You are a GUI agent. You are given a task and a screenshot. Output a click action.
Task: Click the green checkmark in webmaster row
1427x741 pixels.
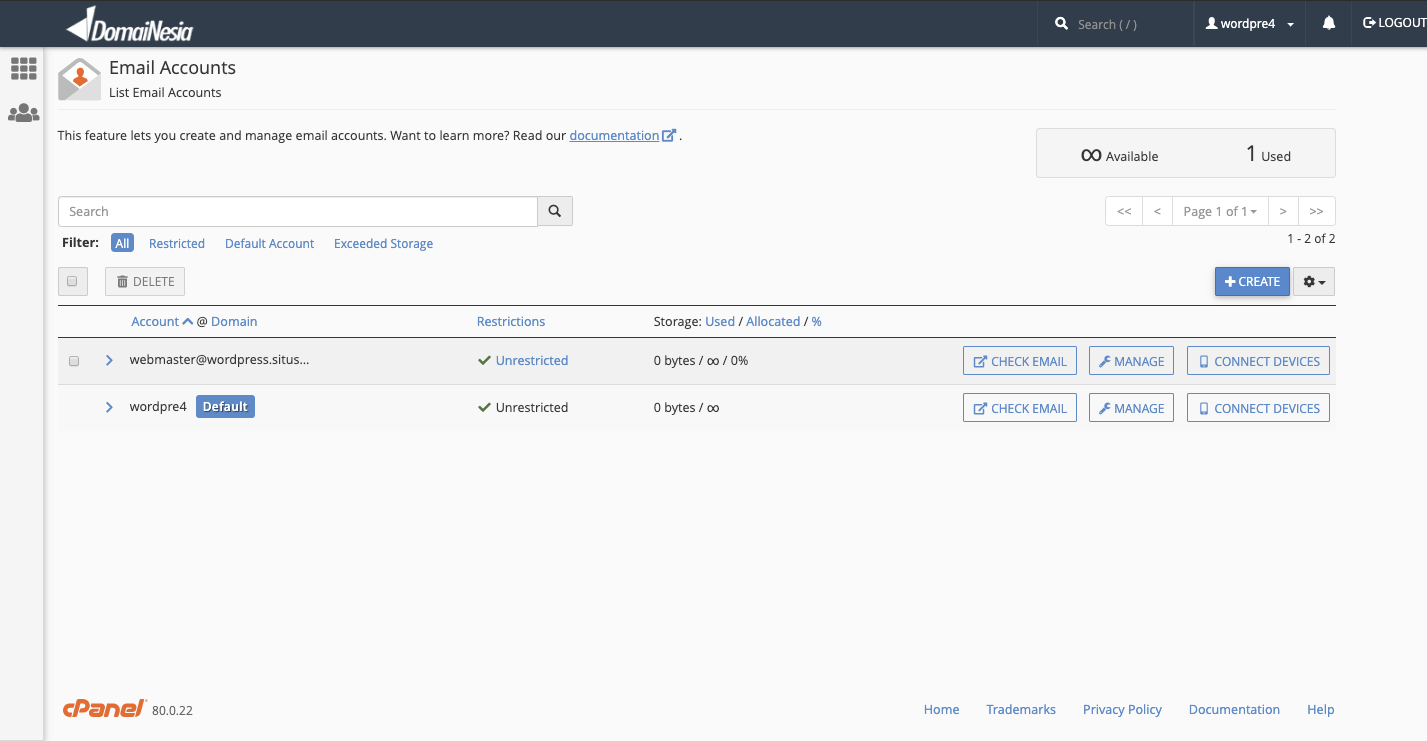click(485, 361)
